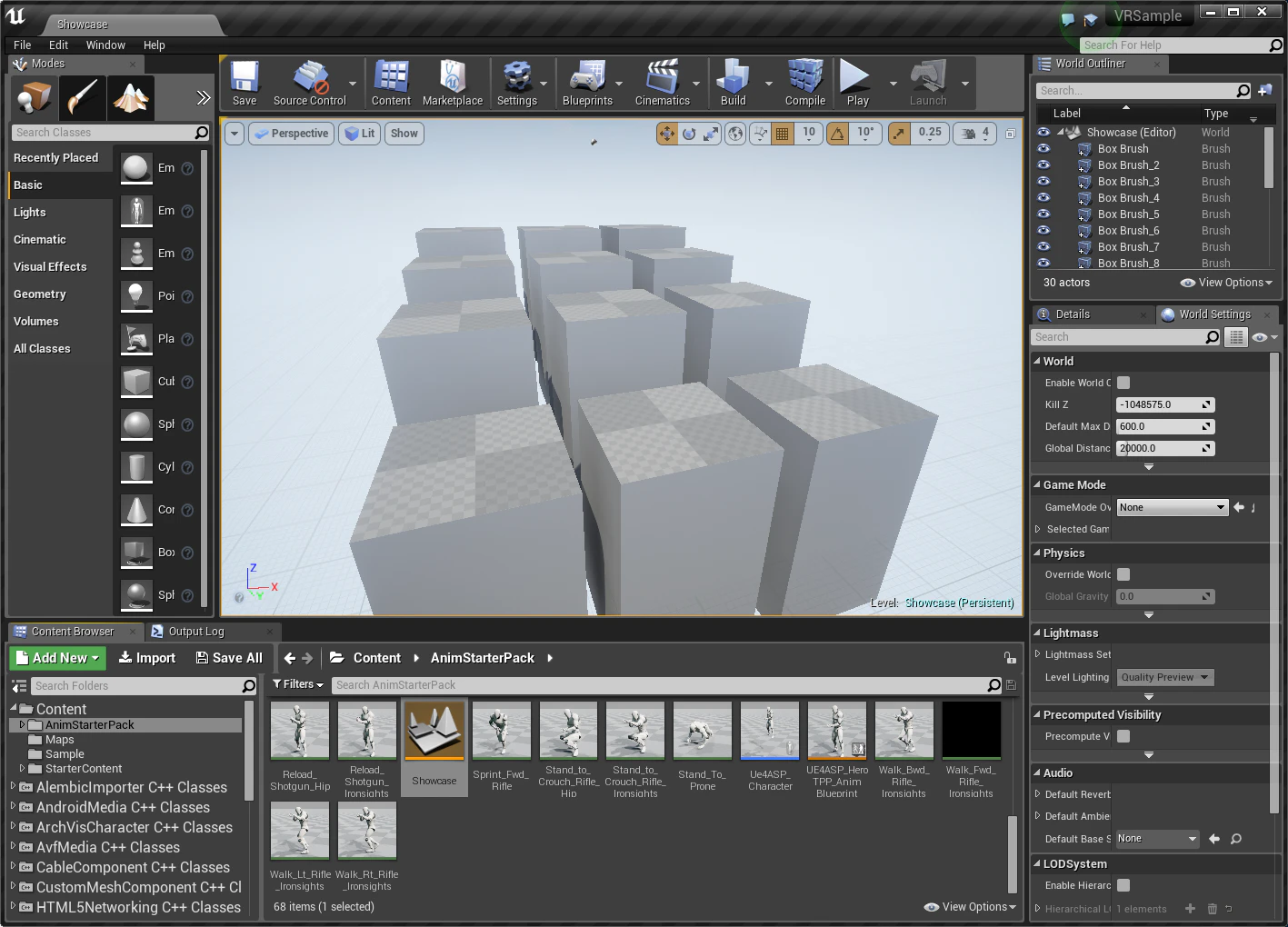Hide the Showcase (Editor) world eye icon
Viewport: 1288px width, 927px height.
pos(1043,133)
